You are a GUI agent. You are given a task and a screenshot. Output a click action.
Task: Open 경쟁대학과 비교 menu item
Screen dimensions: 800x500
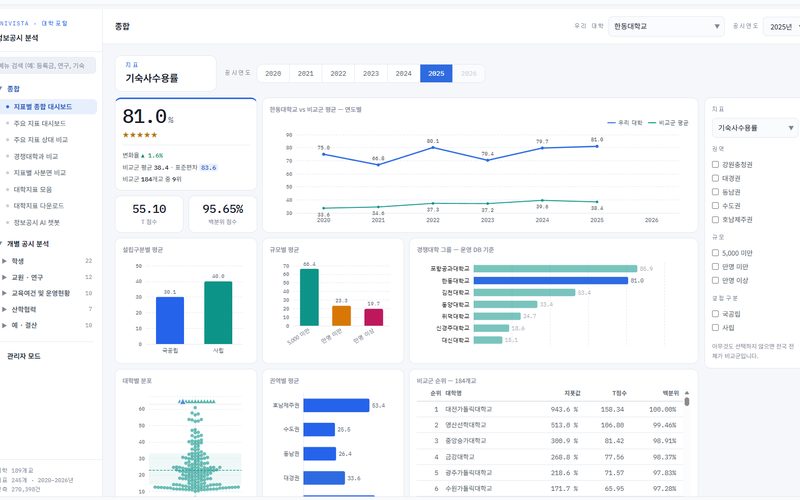36,156
